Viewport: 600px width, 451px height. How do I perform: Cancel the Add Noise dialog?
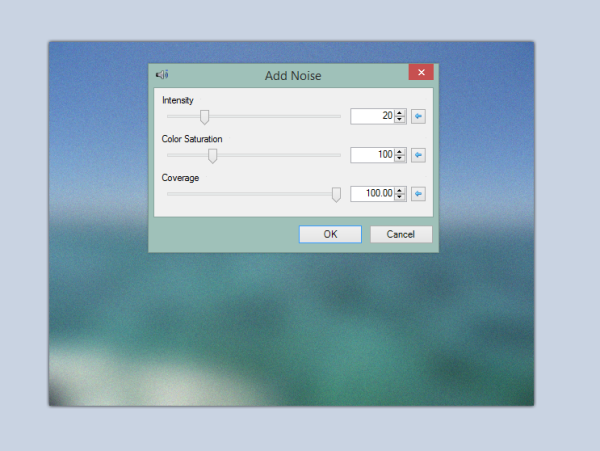(x=401, y=234)
